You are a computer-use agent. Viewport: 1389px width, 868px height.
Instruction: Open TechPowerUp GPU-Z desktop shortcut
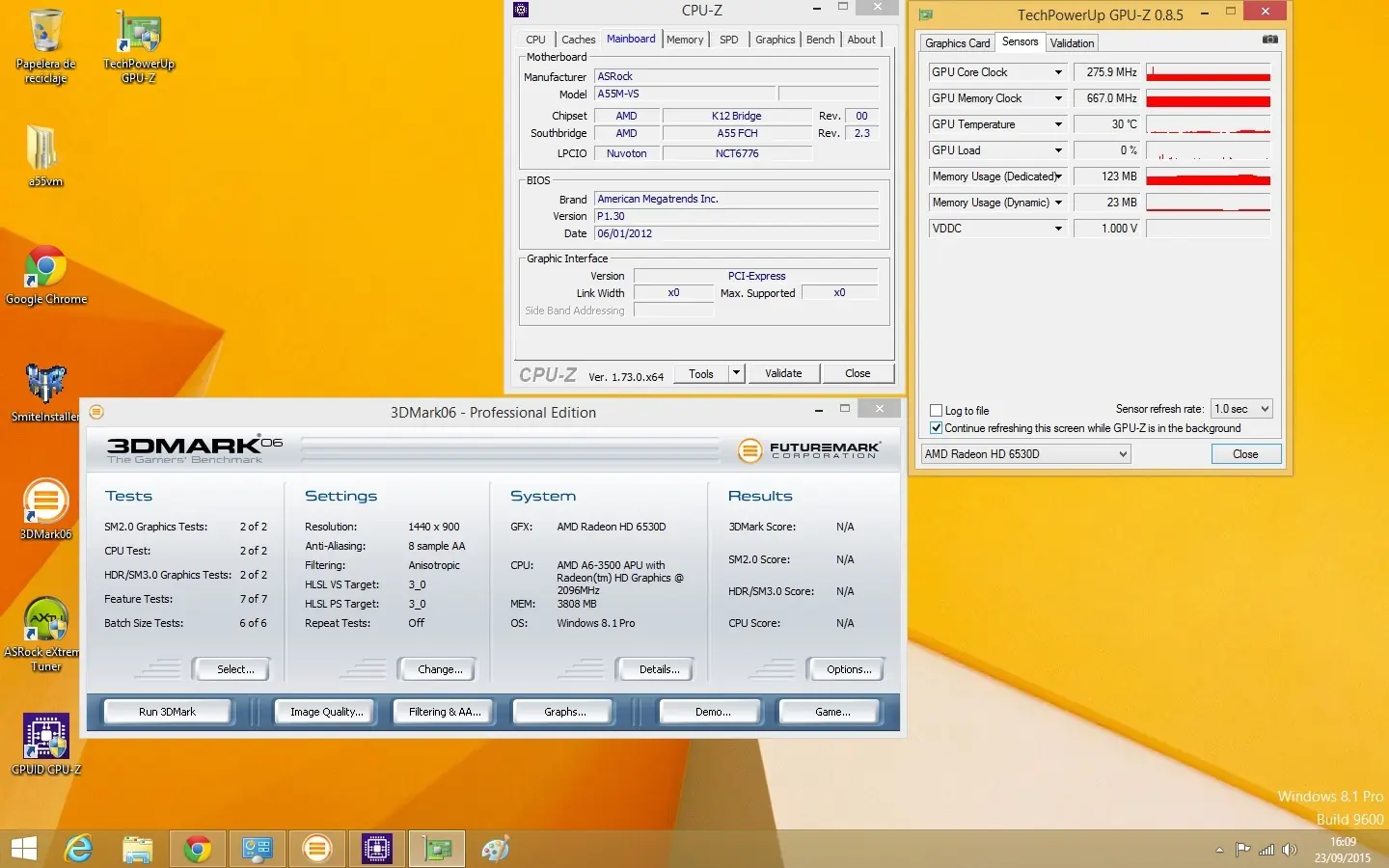click(139, 46)
